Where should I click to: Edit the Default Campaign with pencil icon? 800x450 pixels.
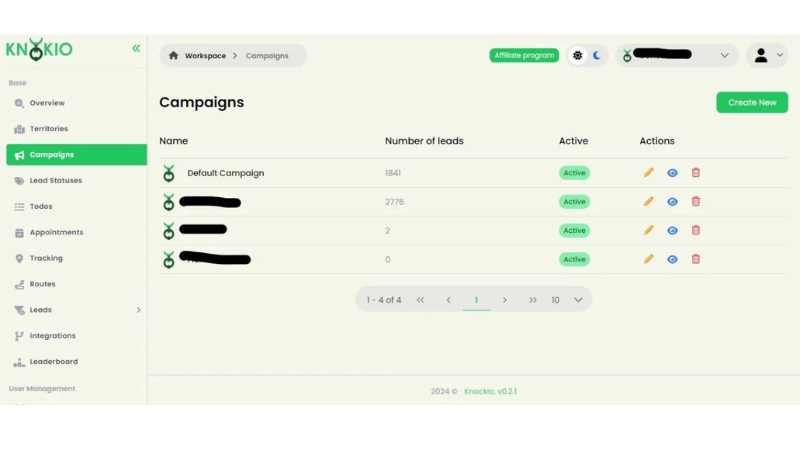coord(649,173)
